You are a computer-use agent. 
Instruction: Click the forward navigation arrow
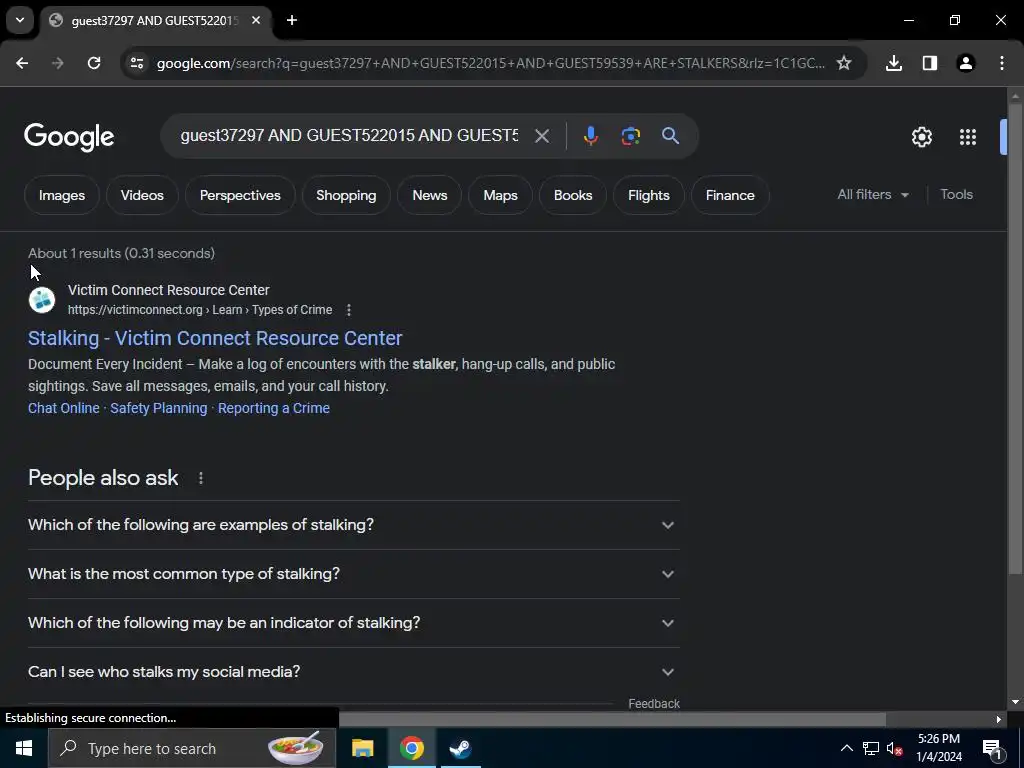click(57, 63)
